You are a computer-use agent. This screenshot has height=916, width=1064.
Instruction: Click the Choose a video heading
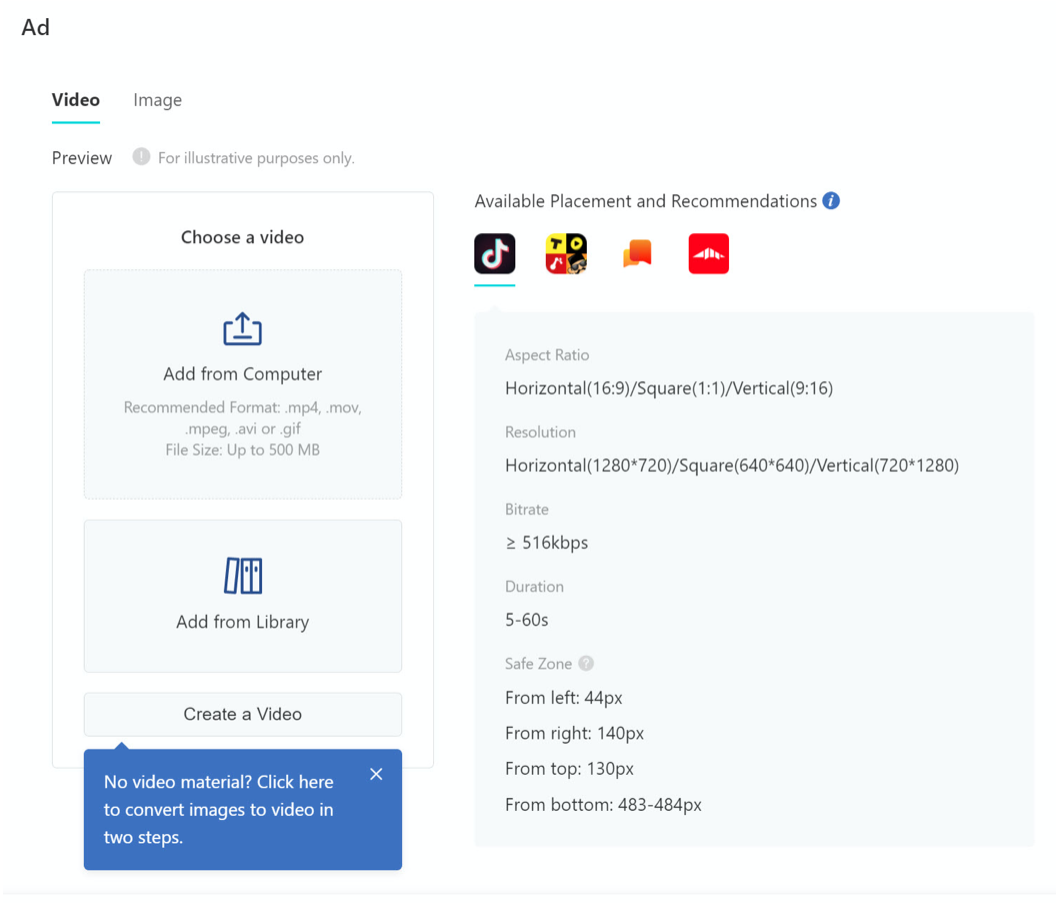coord(242,237)
